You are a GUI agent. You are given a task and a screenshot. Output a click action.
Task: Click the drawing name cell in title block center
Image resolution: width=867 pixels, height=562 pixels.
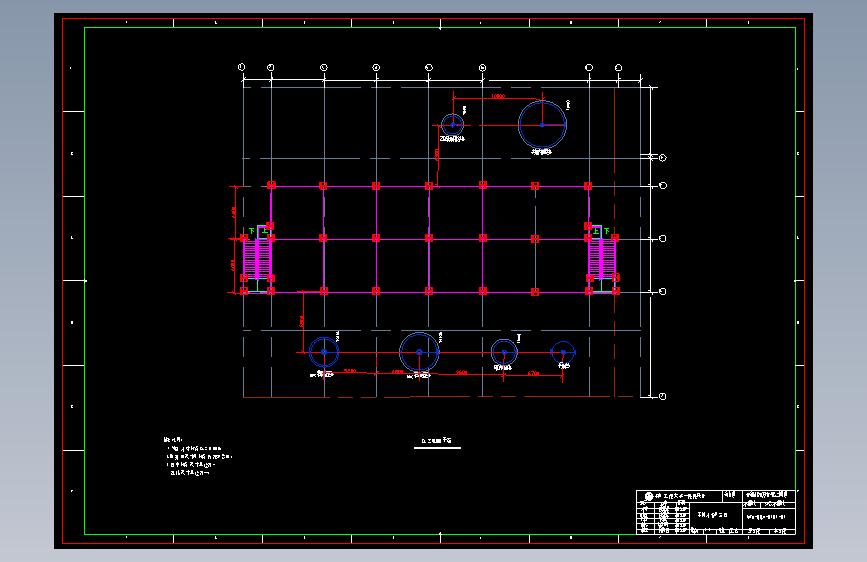[715, 515]
